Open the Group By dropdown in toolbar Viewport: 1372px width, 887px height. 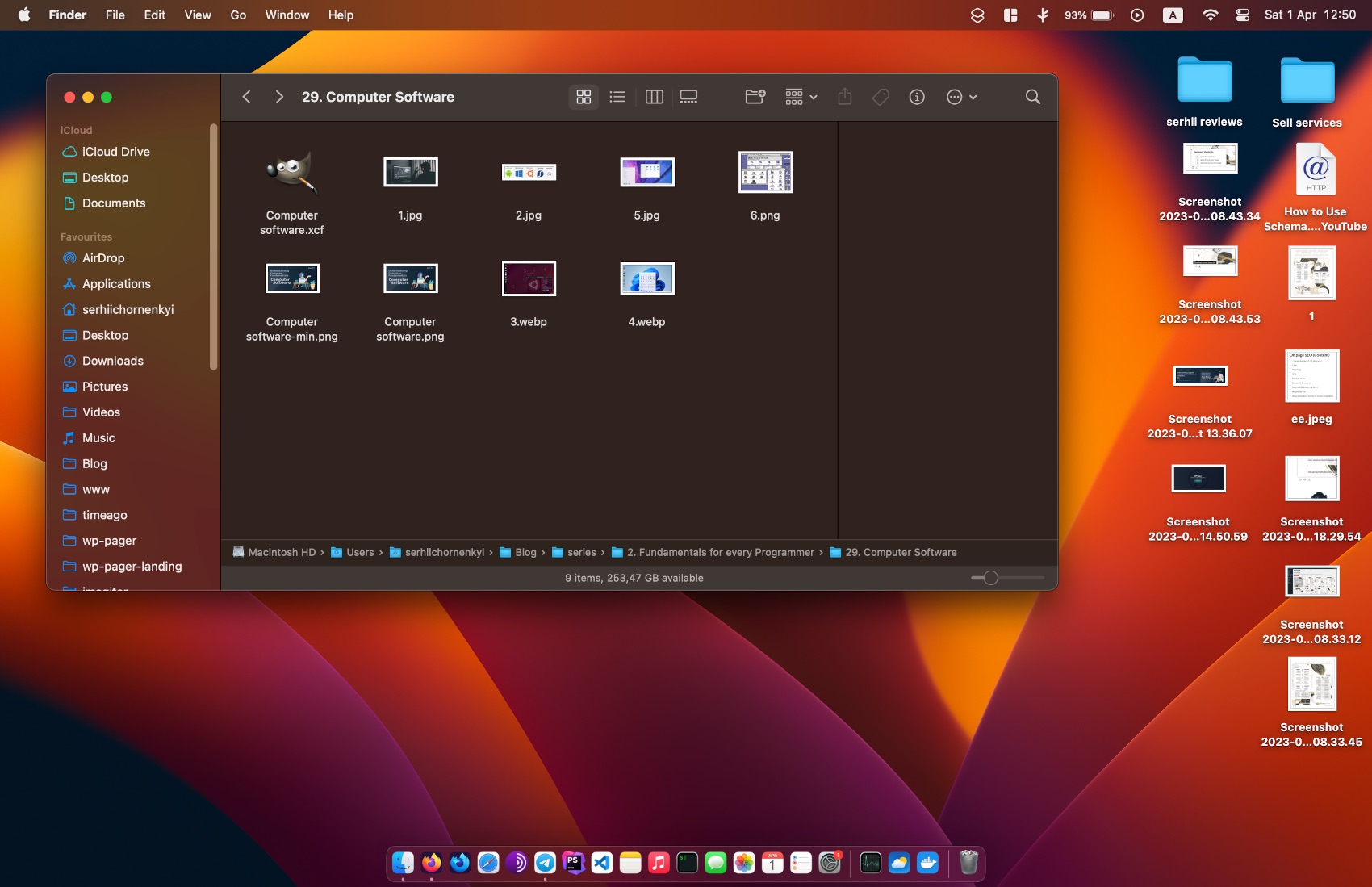click(801, 97)
